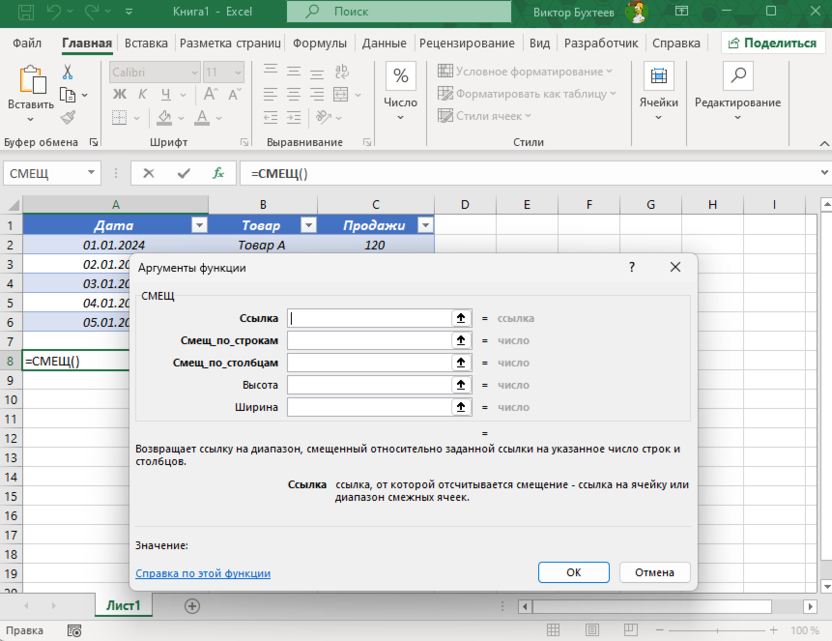Open Стили ячеек dropdown
Image resolution: width=832 pixels, height=641 pixels.
484,116
